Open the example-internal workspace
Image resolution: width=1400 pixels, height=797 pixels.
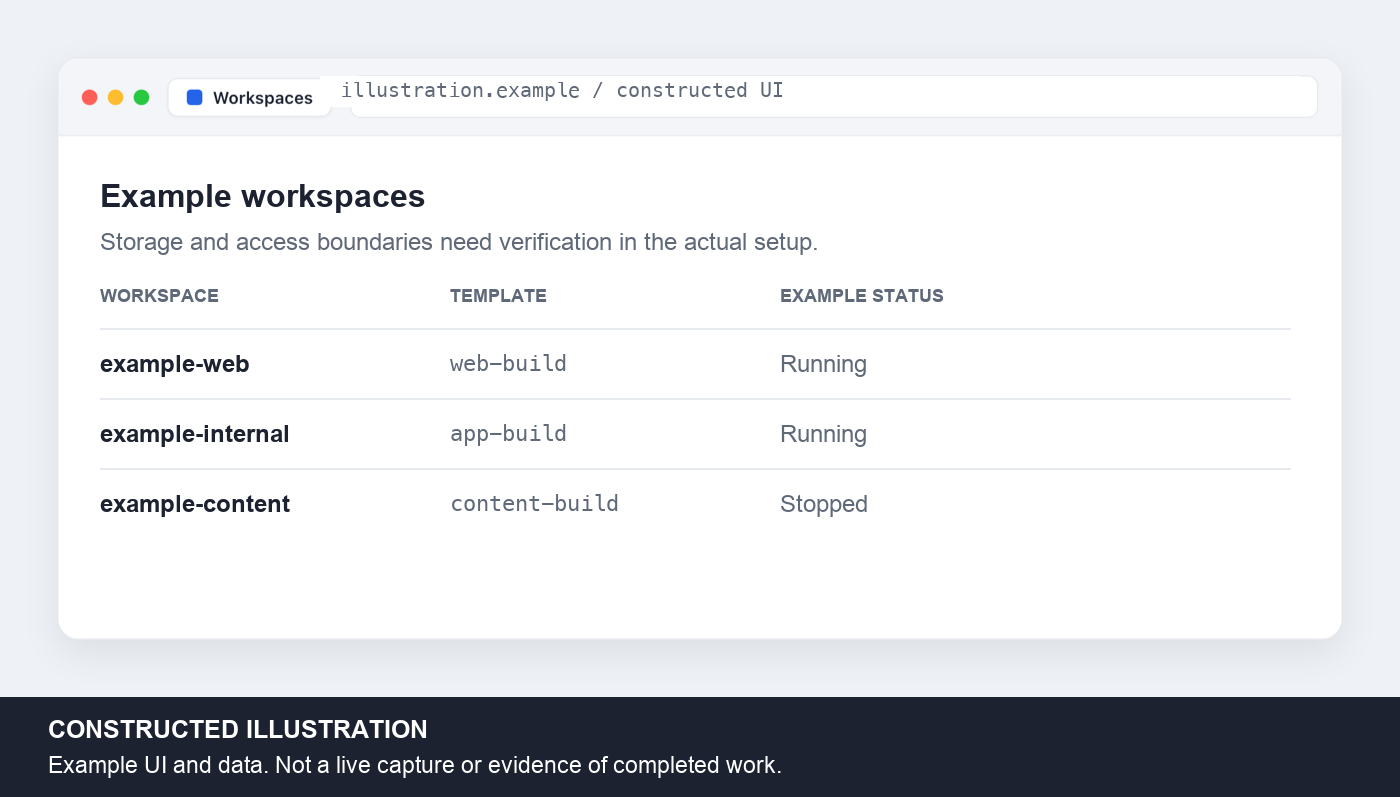(x=195, y=434)
